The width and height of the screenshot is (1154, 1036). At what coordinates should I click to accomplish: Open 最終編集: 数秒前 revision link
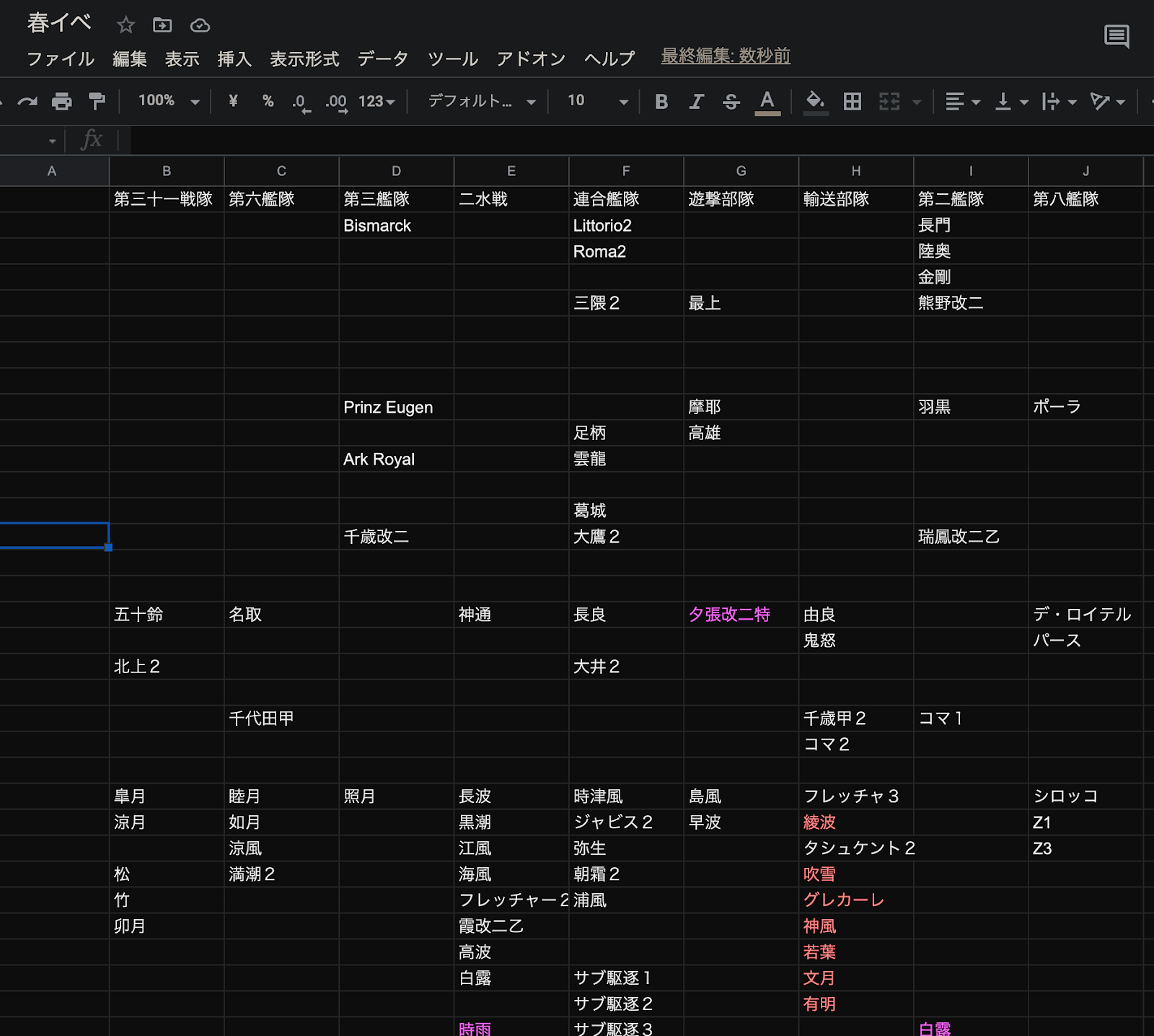point(726,56)
